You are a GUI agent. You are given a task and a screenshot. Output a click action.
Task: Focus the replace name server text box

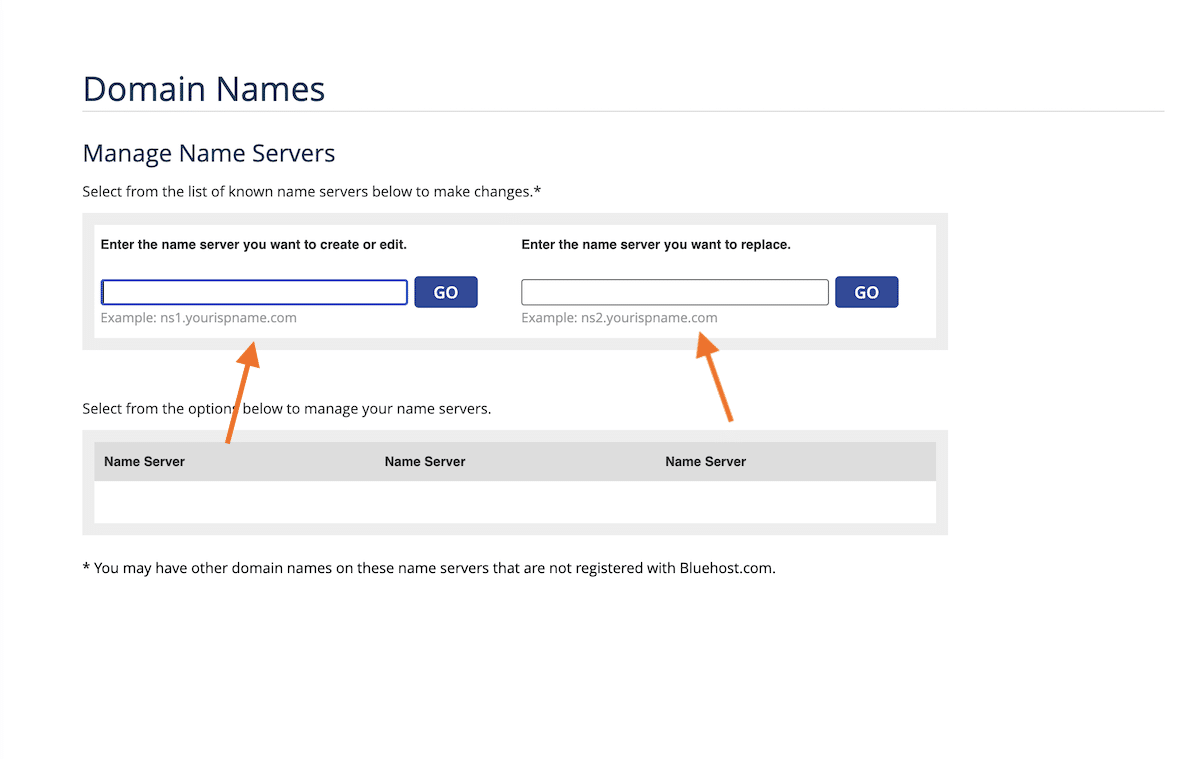click(675, 292)
